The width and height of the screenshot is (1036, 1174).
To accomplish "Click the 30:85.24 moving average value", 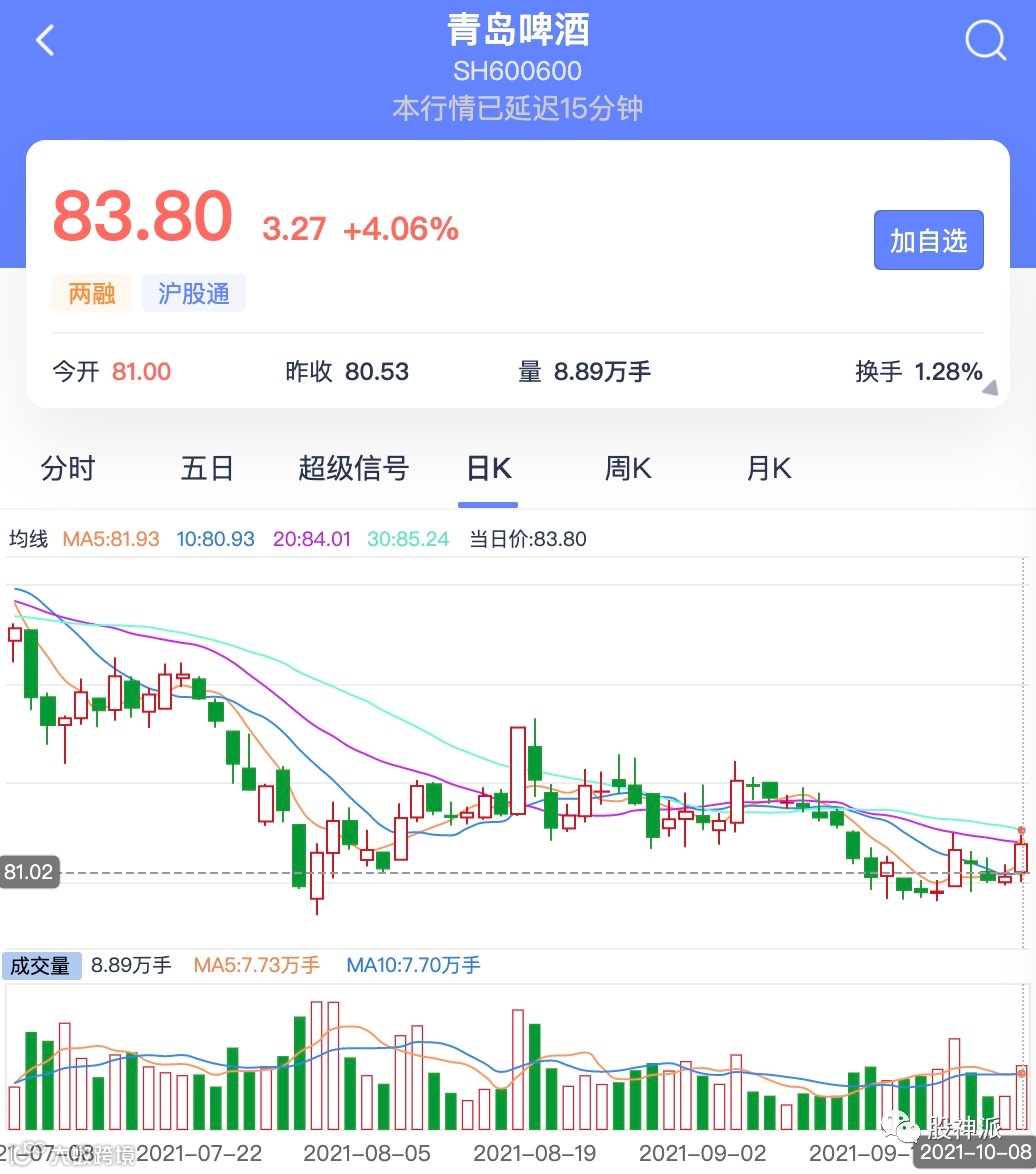I will pos(408,539).
